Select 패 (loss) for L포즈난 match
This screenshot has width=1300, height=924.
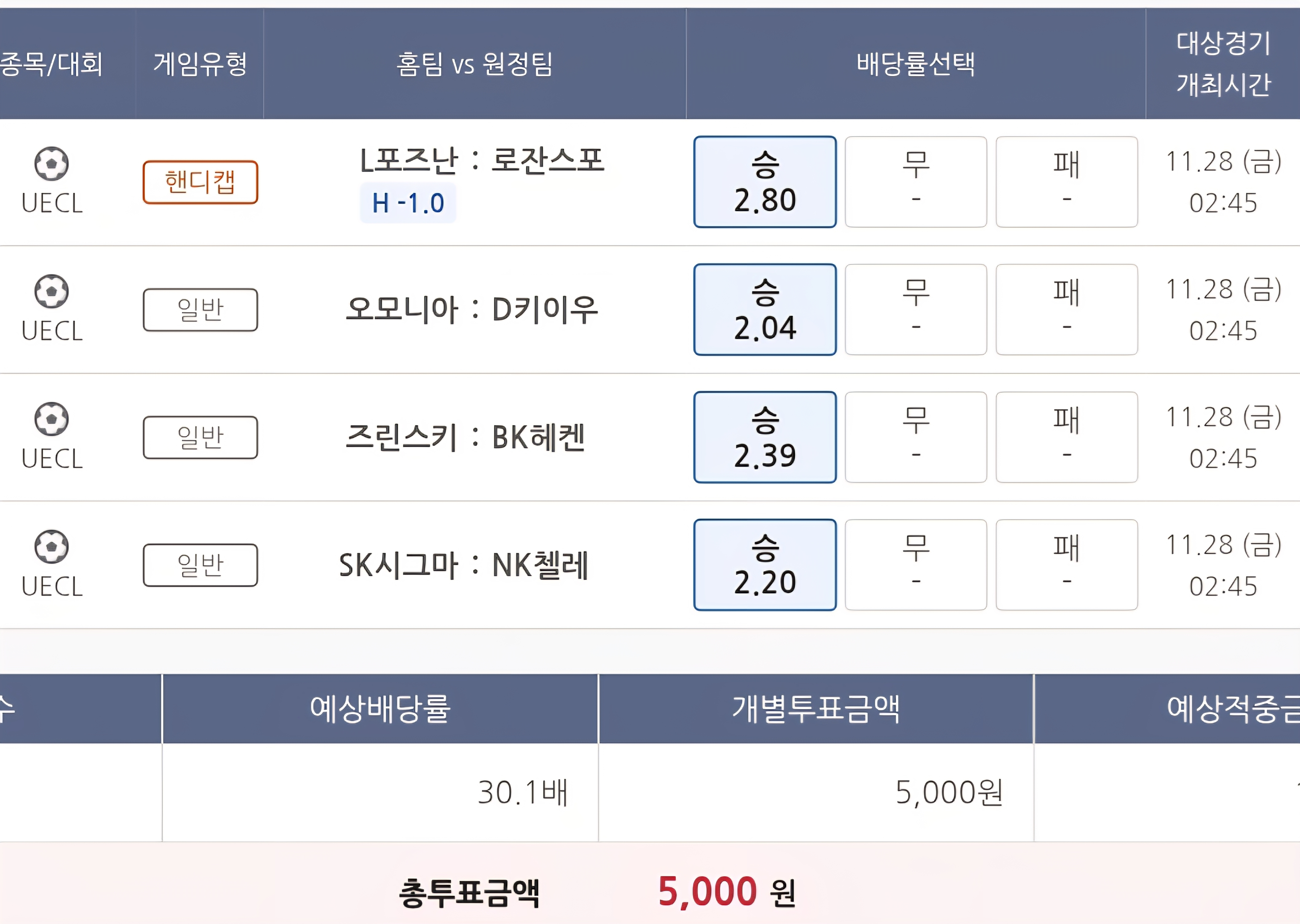1066,182
